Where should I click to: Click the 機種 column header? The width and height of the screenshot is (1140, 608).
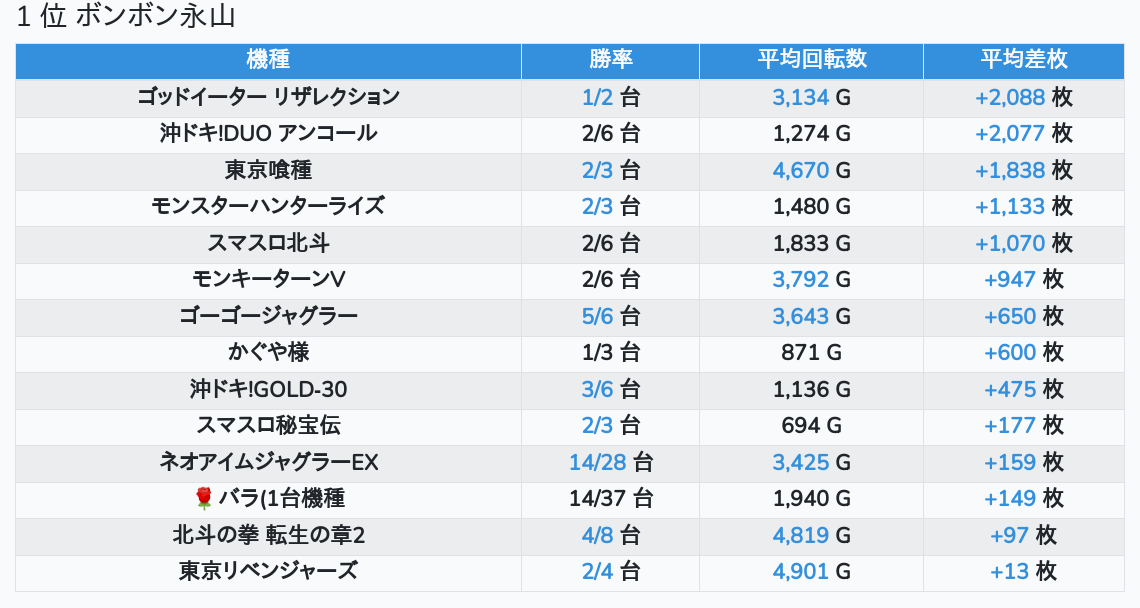(x=268, y=60)
